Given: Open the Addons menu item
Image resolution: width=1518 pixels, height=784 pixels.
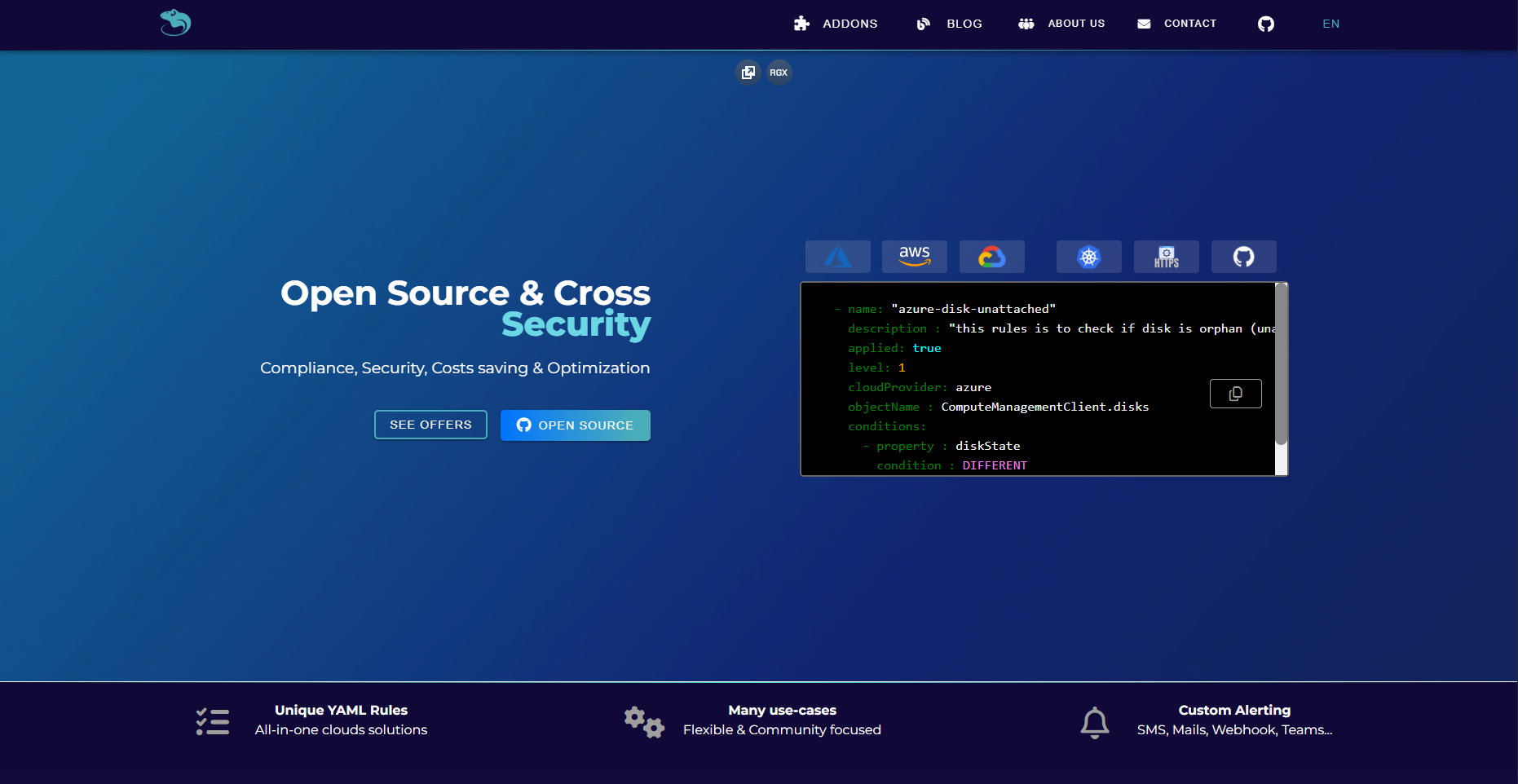Looking at the screenshot, I should [x=836, y=24].
